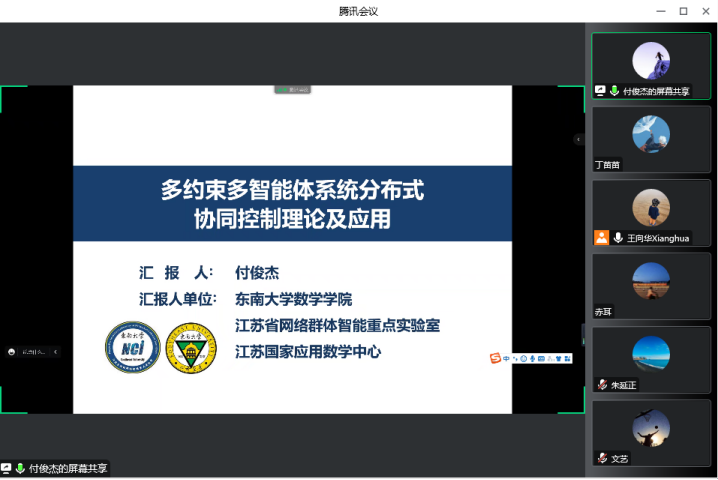Click muted microphone icon beside 朱延正

click(x=602, y=385)
